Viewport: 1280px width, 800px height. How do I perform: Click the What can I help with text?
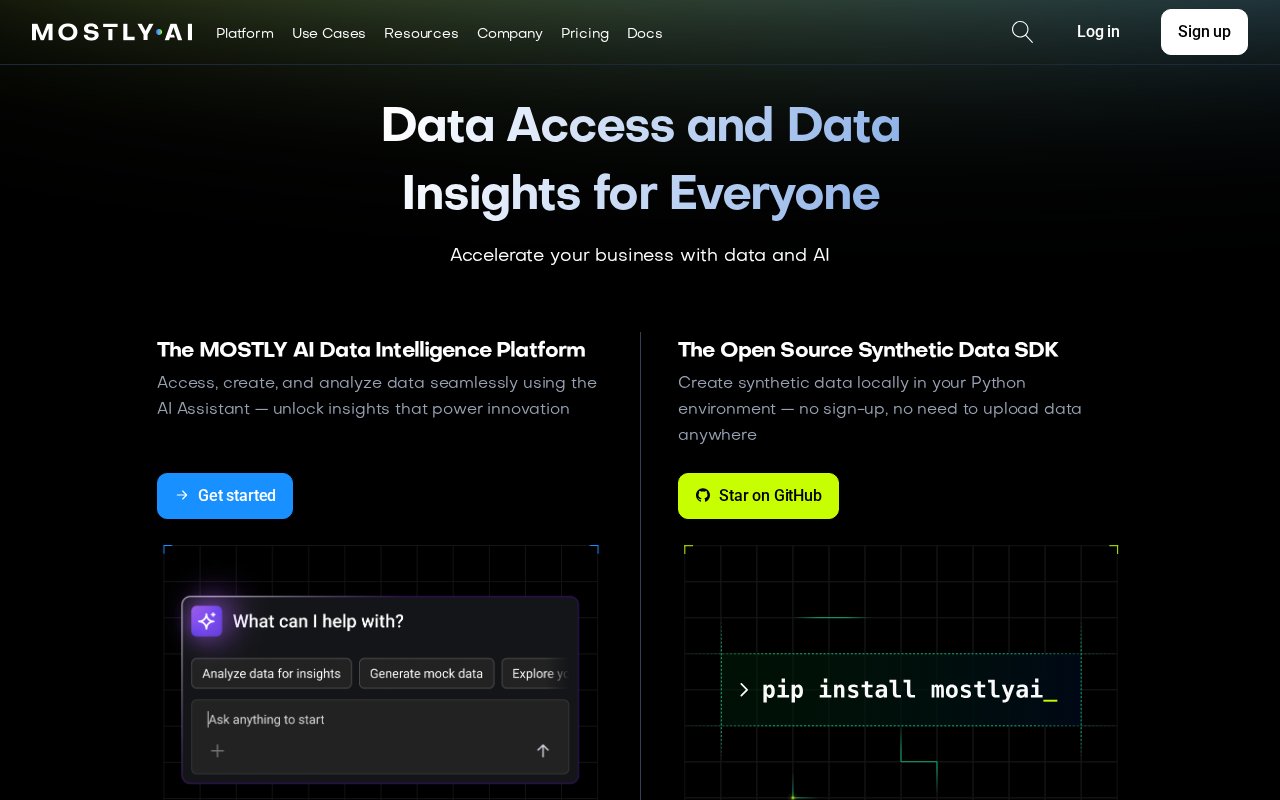(x=318, y=621)
